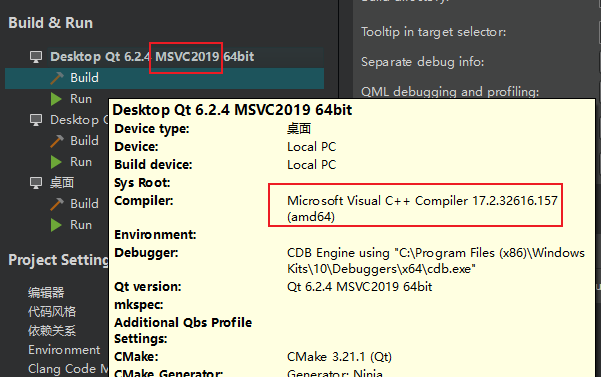Open Run settings of first kit
This screenshot has width=601, height=377.
[x=81, y=99]
